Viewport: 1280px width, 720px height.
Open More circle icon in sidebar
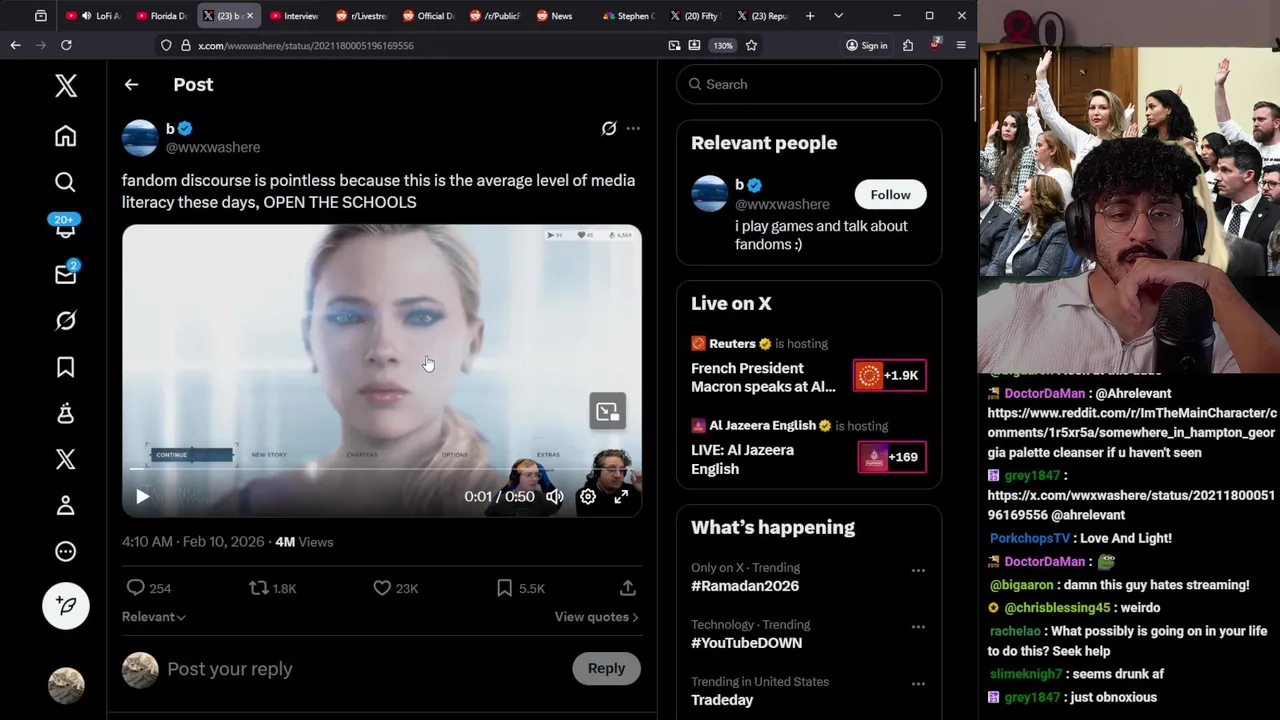(65, 552)
